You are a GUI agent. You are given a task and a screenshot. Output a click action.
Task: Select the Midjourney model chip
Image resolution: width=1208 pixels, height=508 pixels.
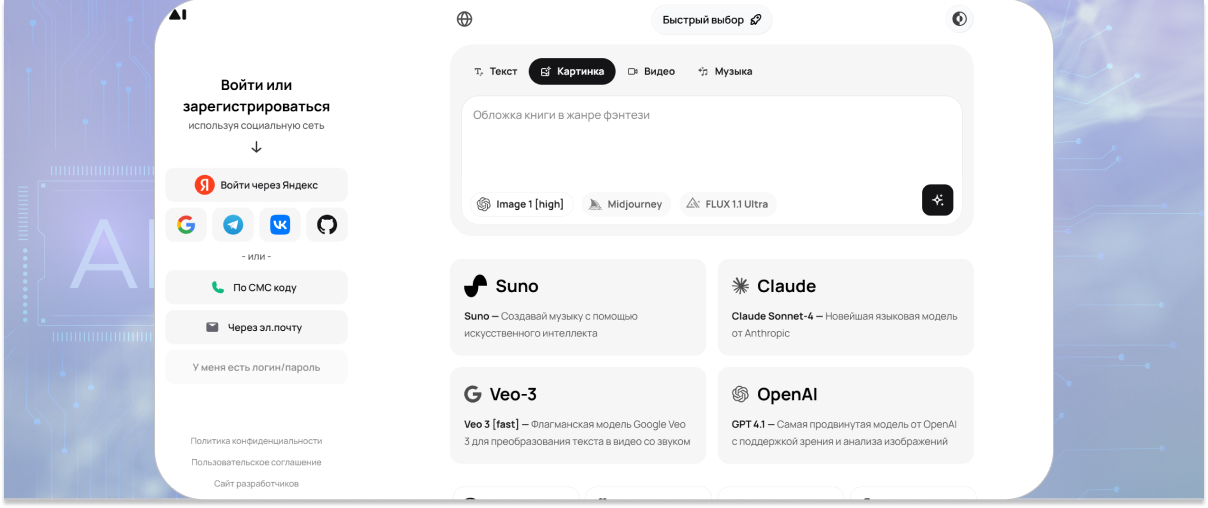(626, 204)
